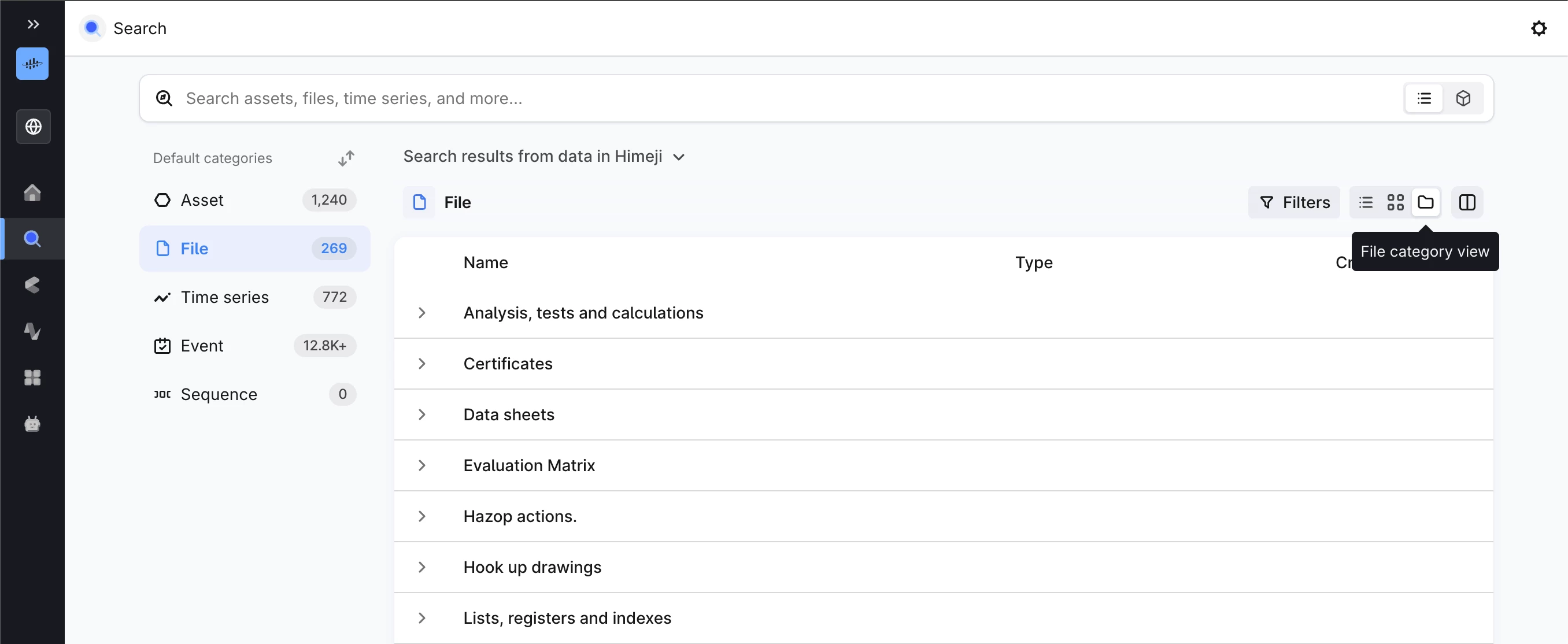Image resolution: width=1568 pixels, height=644 pixels.
Task: Switch file results to grid view
Action: (1395, 202)
